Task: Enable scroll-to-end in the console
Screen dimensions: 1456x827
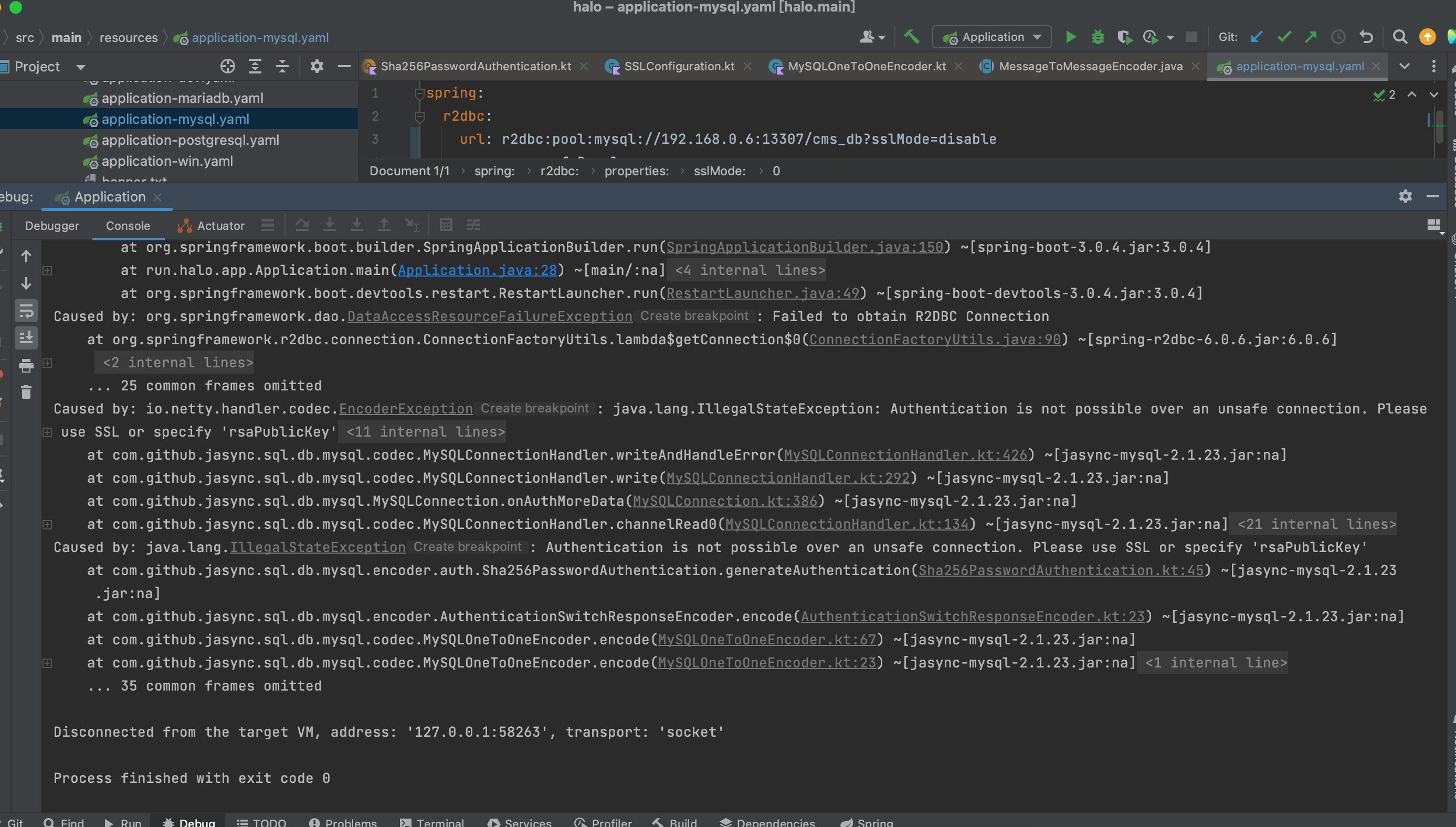Action: 26,337
